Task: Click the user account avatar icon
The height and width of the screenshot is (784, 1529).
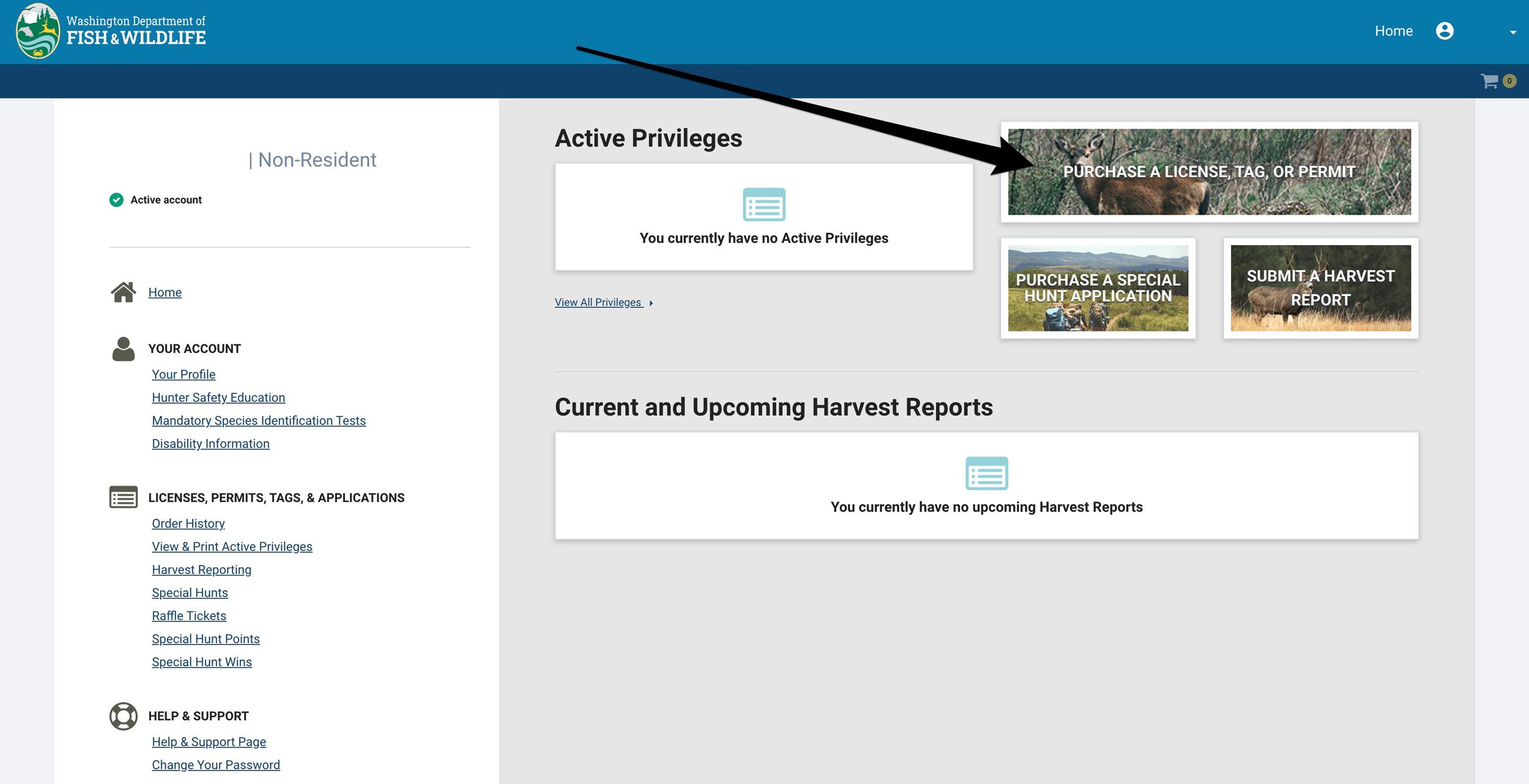Action: [x=1444, y=31]
